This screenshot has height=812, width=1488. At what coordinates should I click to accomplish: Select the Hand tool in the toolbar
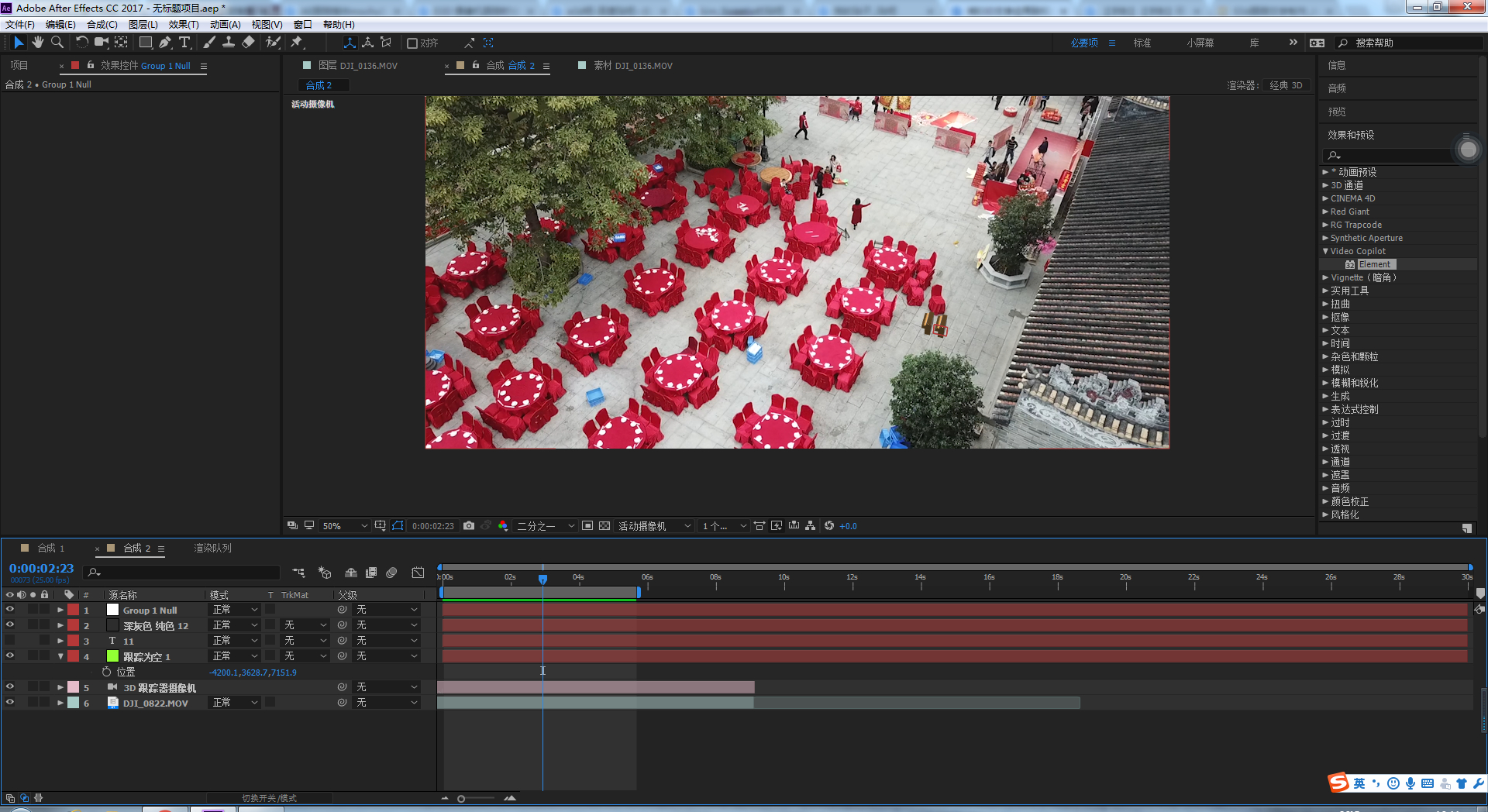click(37, 43)
